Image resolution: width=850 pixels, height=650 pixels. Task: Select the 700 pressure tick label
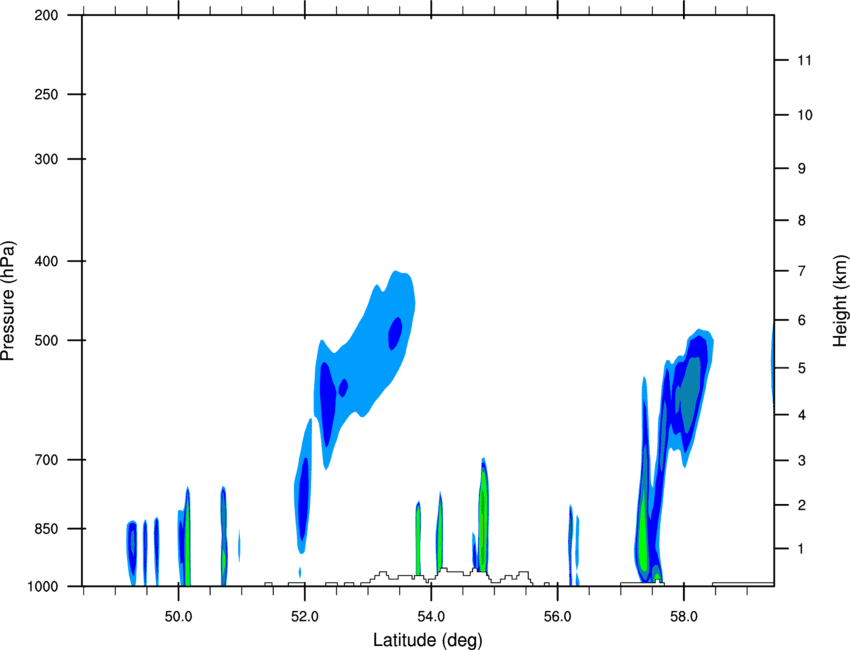coord(46,460)
